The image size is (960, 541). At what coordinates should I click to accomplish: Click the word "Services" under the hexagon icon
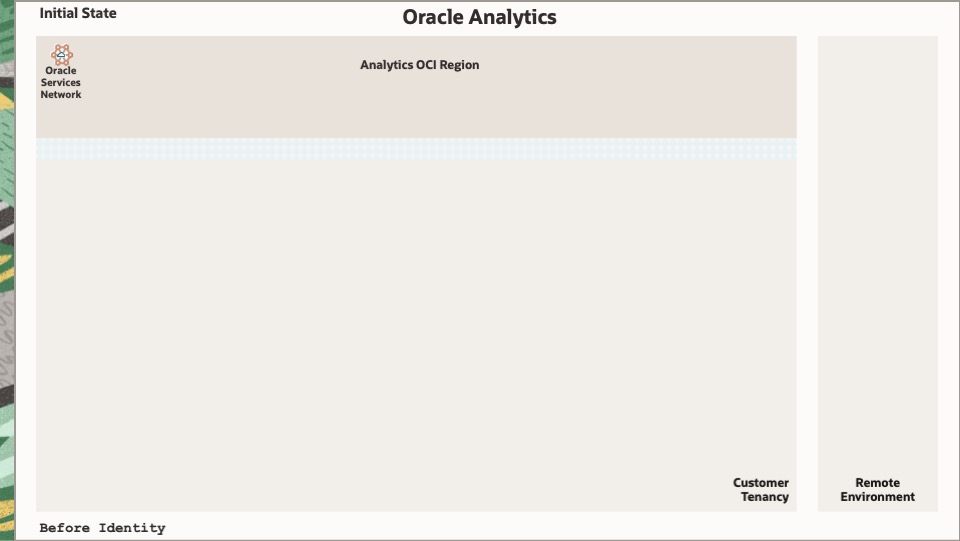pyautogui.click(x=61, y=83)
